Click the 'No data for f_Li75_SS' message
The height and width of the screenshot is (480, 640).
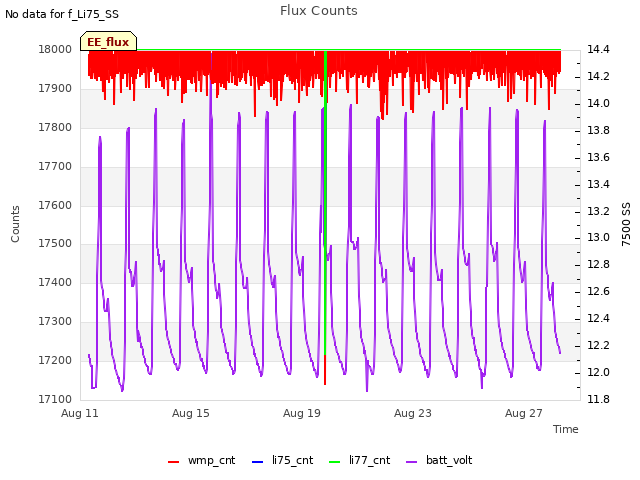coord(62,14)
